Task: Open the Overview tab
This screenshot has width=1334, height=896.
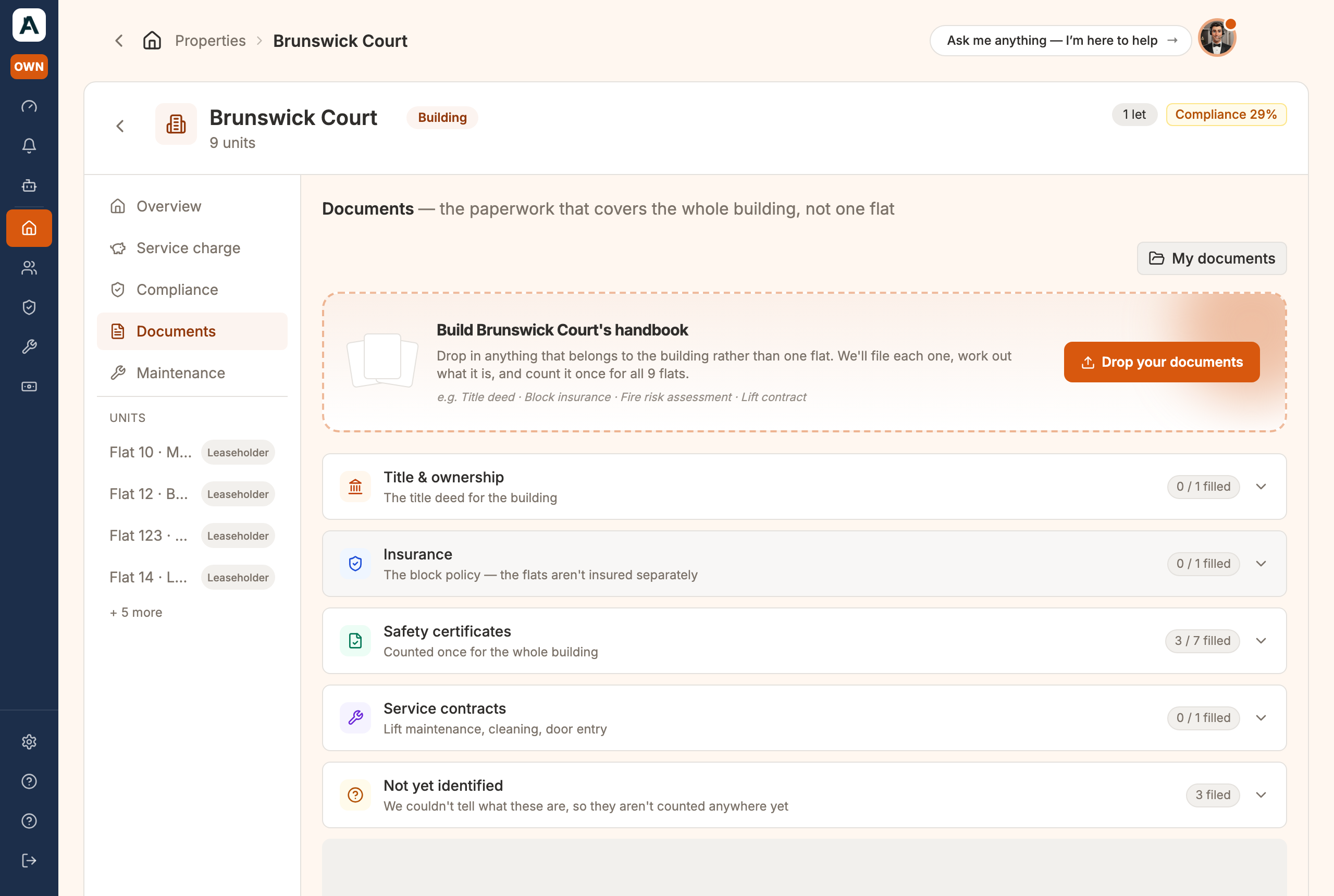Action: (x=192, y=206)
